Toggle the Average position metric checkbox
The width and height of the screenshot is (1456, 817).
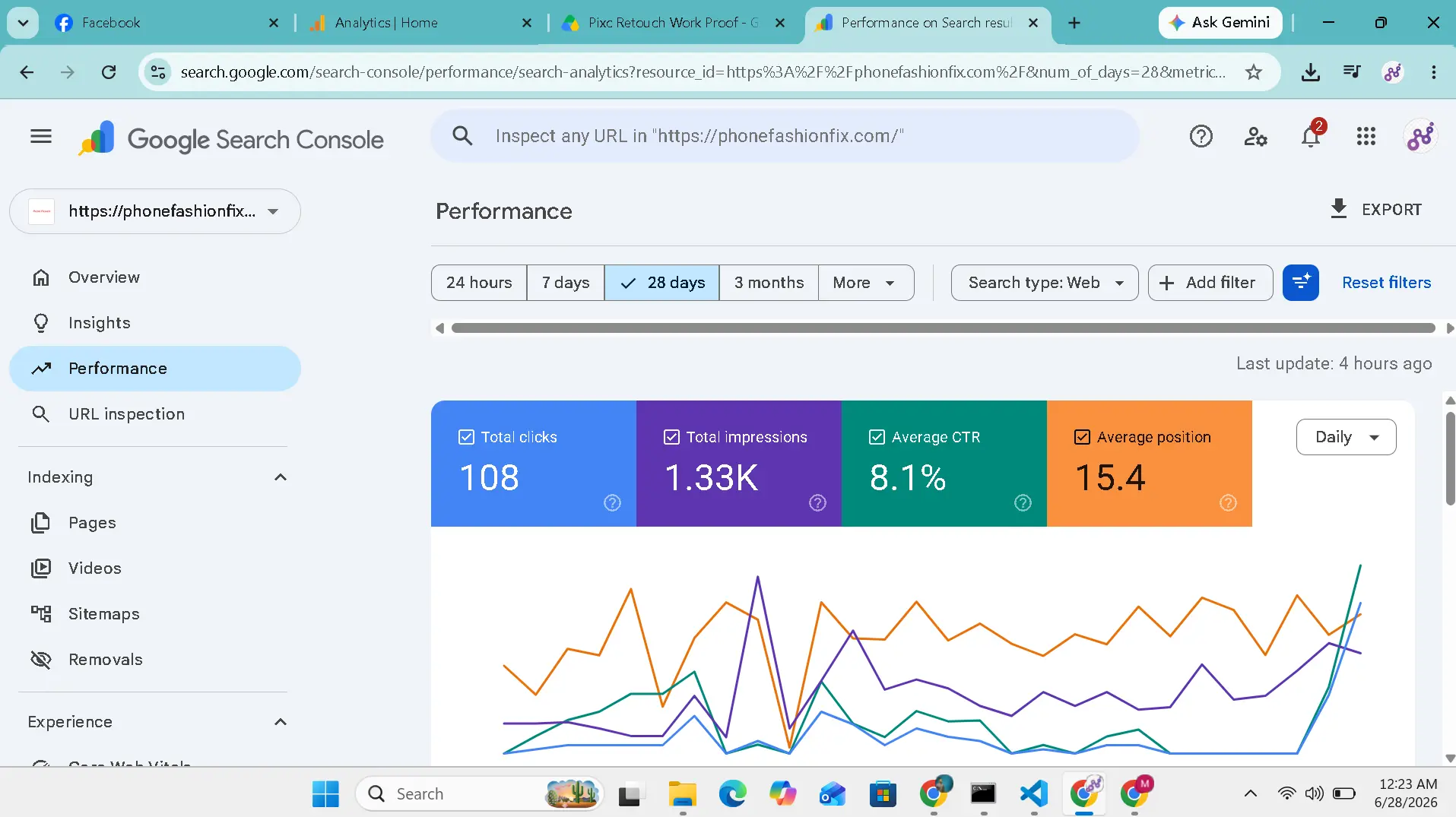tap(1082, 437)
